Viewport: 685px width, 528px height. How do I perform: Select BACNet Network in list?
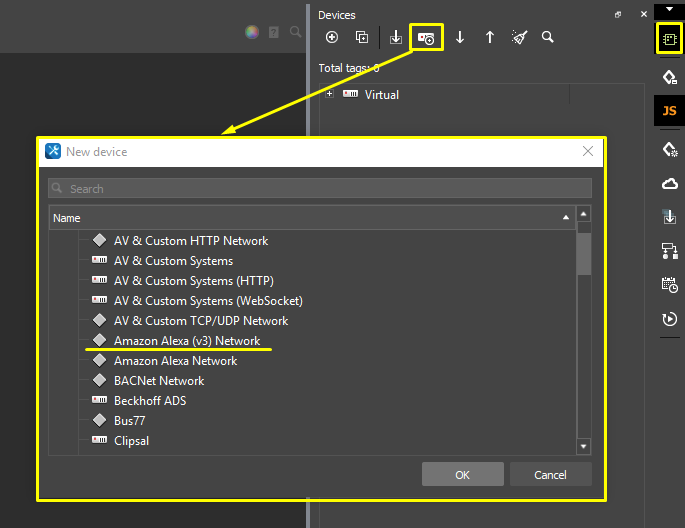point(159,381)
